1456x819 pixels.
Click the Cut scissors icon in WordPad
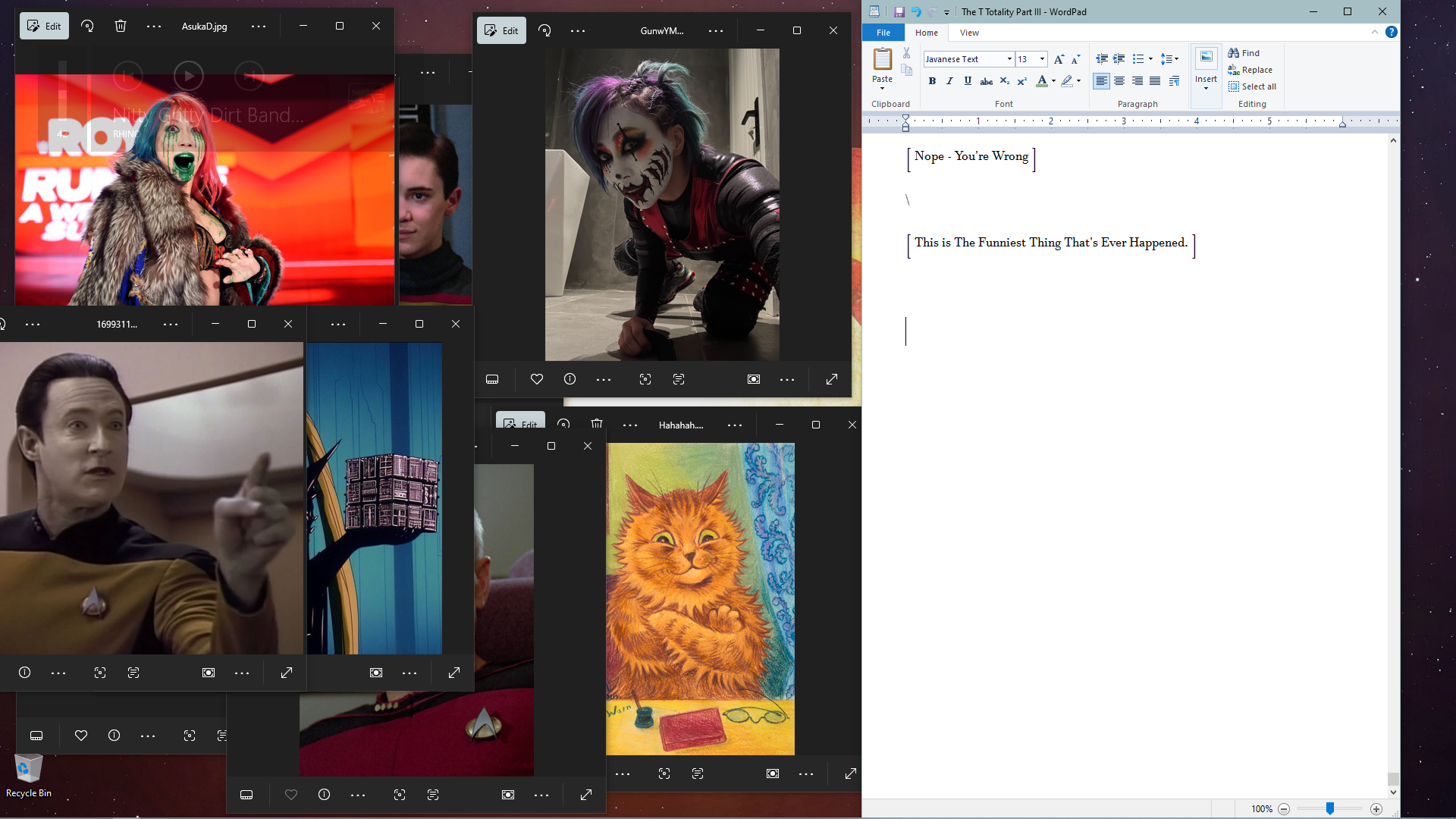pyautogui.click(x=906, y=53)
